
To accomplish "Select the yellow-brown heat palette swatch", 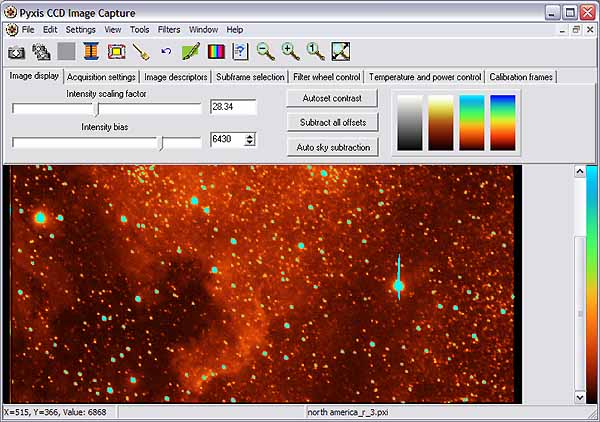I will click(441, 122).
